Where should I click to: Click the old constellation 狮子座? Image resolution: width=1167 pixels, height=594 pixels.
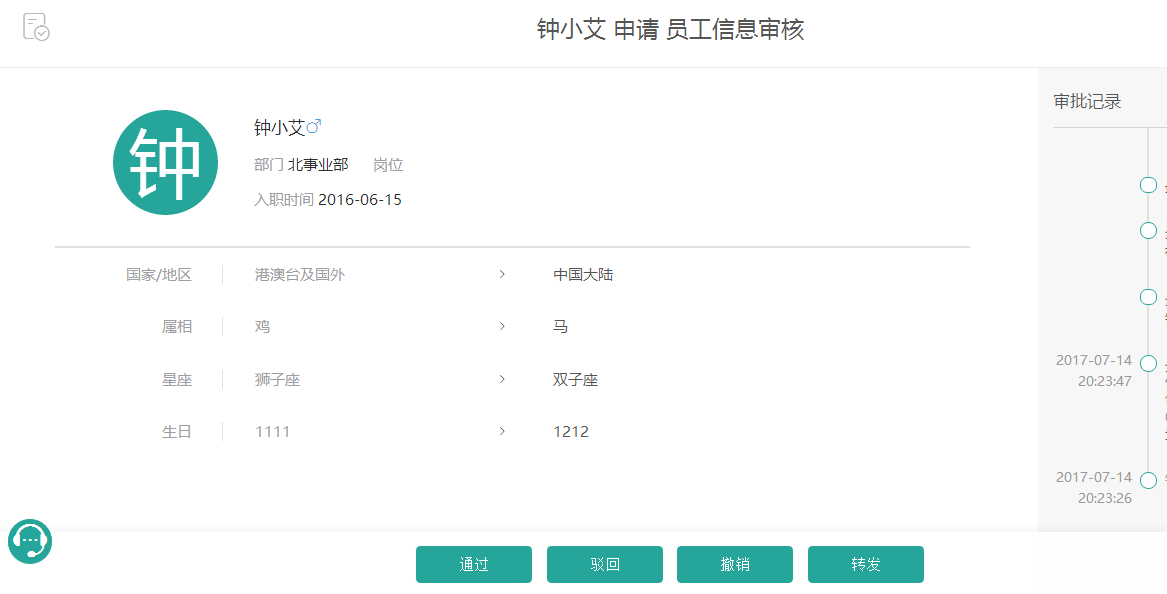click(x=277, y=380)
